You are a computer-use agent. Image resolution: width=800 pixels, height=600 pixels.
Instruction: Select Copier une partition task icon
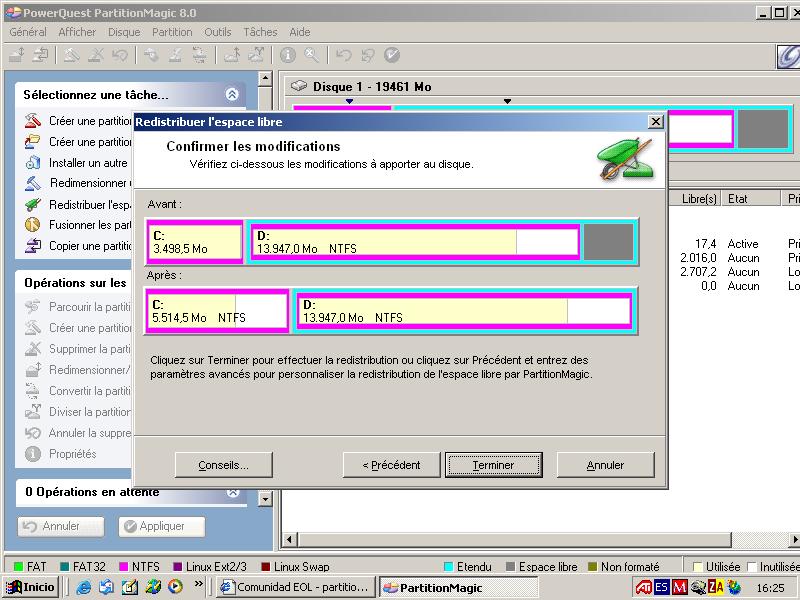pyautogui.click(x=32, y=245)
